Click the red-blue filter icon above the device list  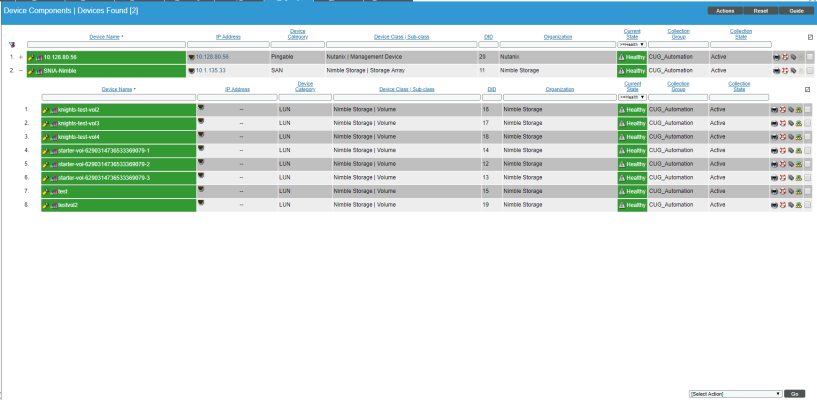[x=12, y=45]
